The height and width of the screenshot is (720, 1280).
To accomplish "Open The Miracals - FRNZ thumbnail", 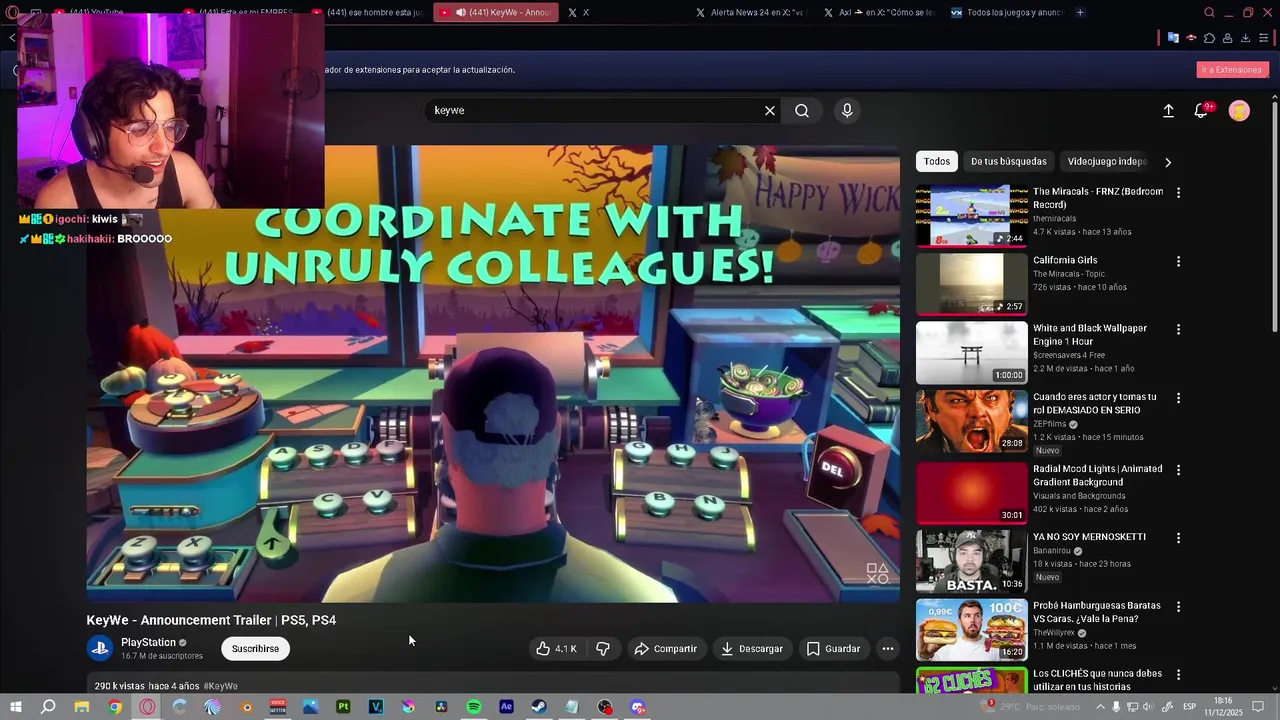I will (972, 216).
